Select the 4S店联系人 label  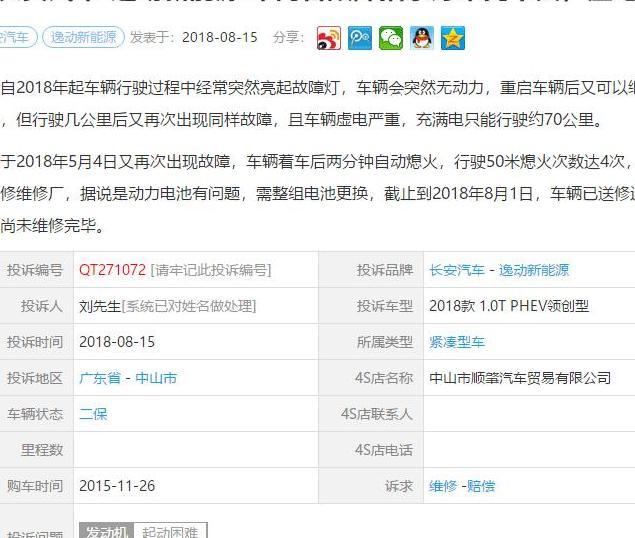coord(377,414)
